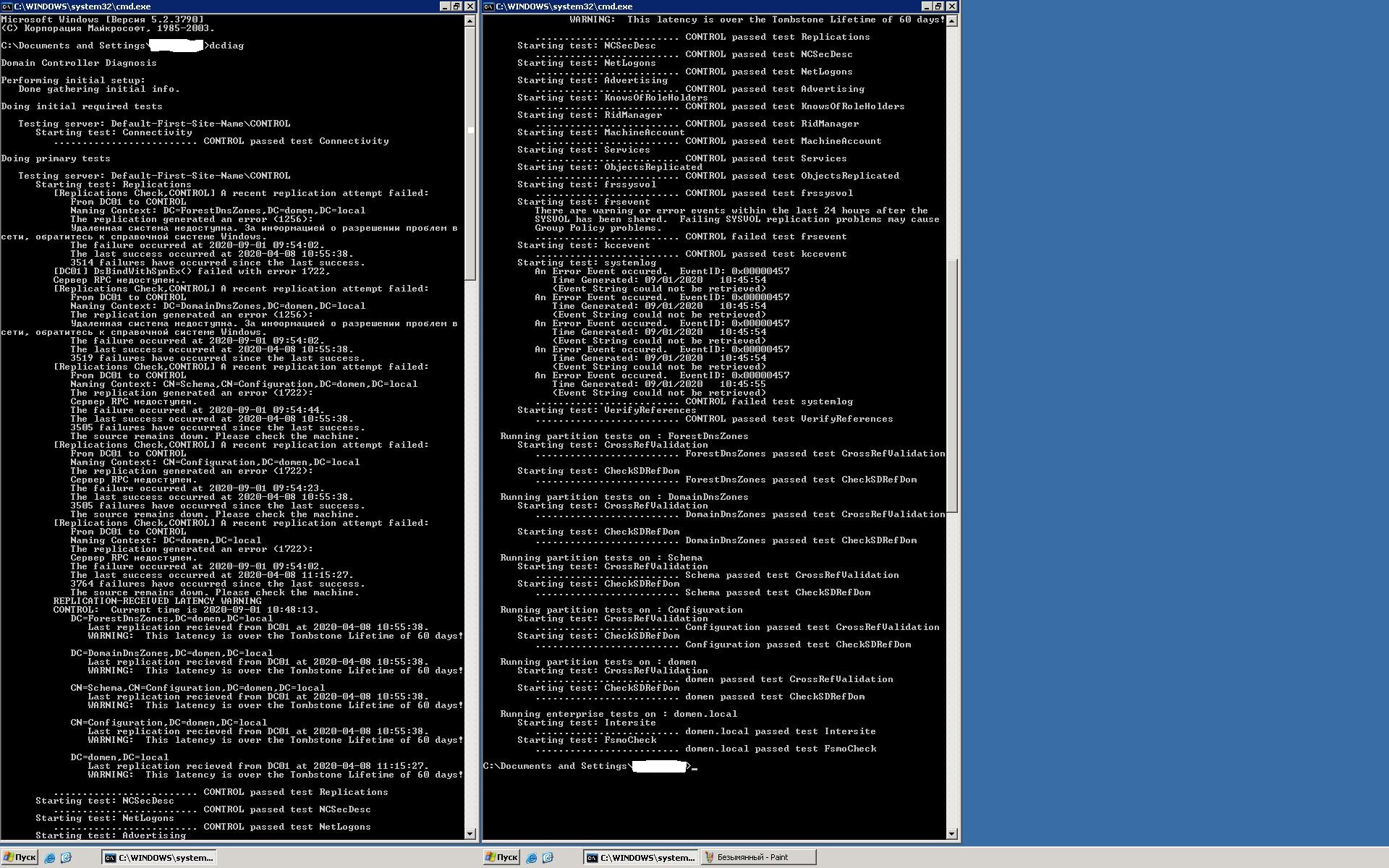Open the right taskbar's Пуск Start button
The image size is (1389, 868).
(x=501, y=857)
